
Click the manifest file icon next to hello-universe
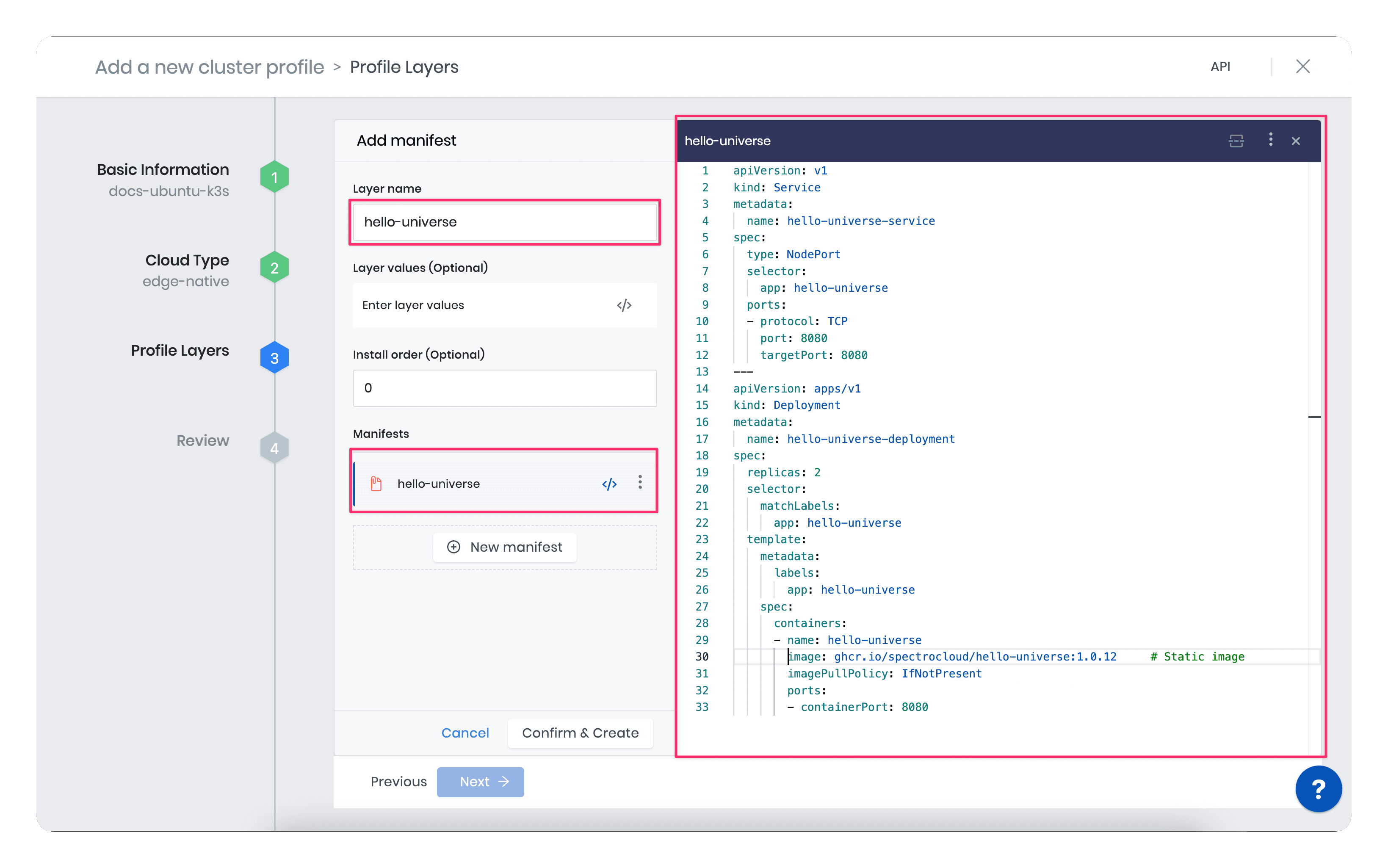click(376, 484)
